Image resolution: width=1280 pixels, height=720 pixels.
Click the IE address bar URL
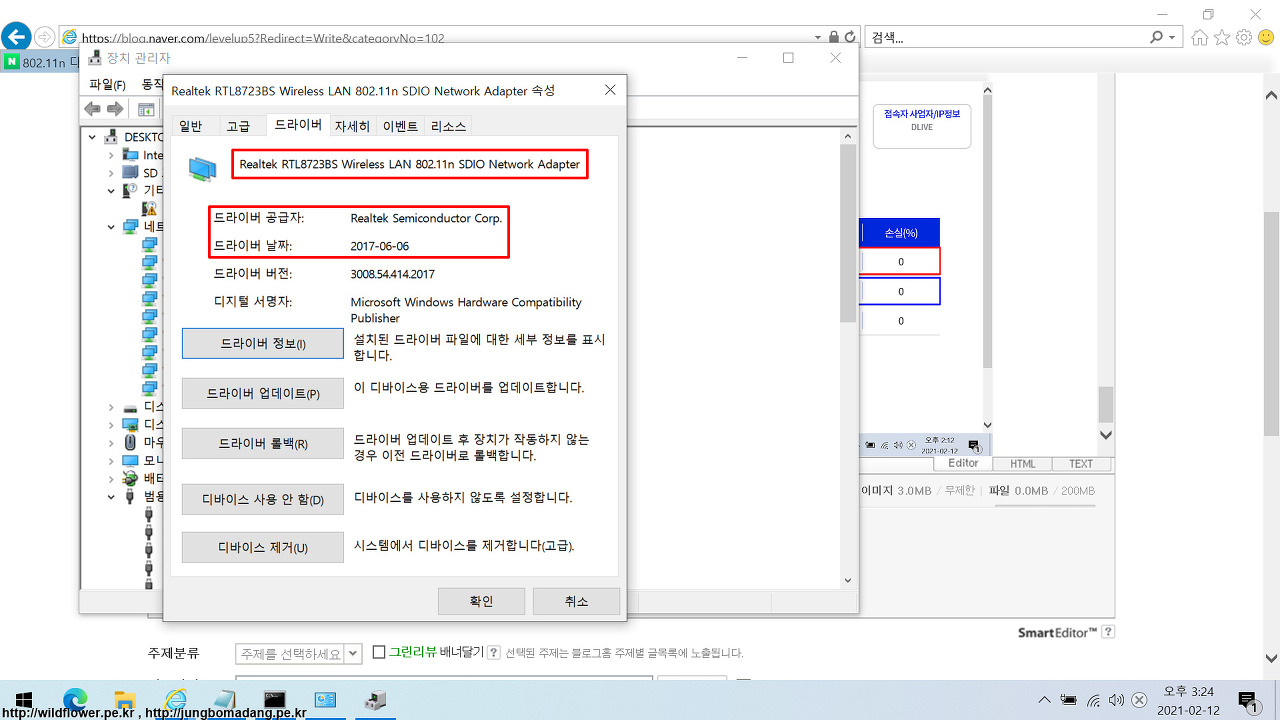(x=262, y=38)
